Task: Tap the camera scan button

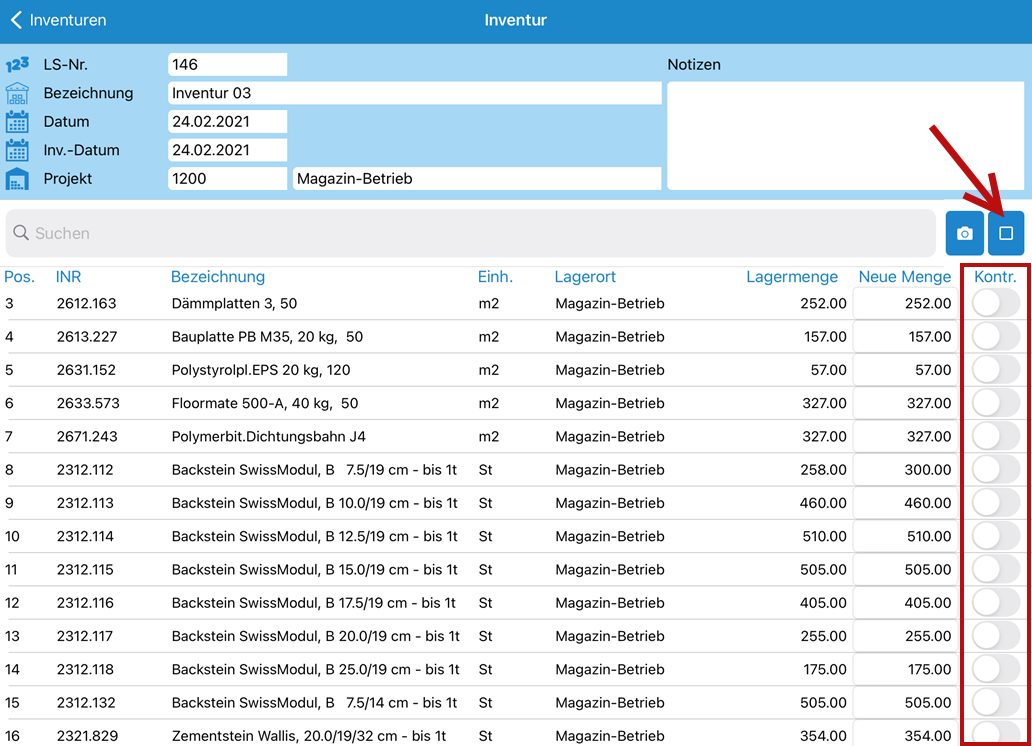Action: point(964,233)
